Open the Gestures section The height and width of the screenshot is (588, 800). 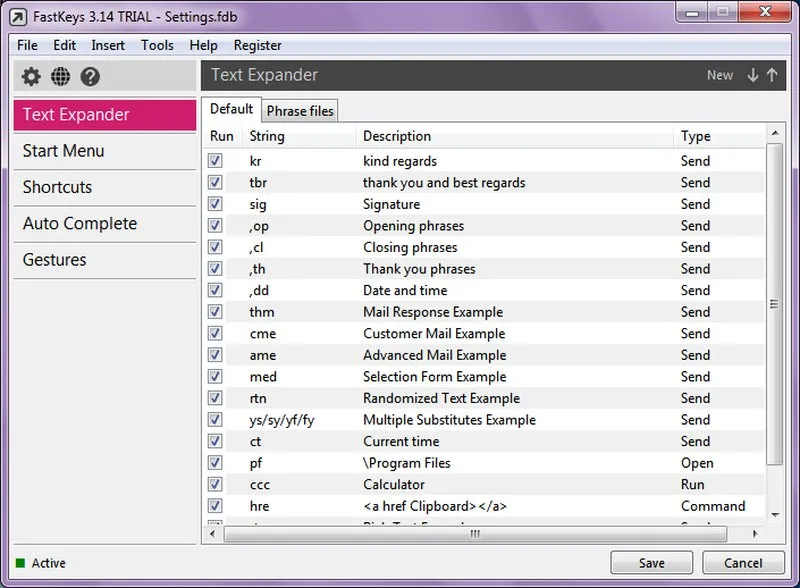105,260
